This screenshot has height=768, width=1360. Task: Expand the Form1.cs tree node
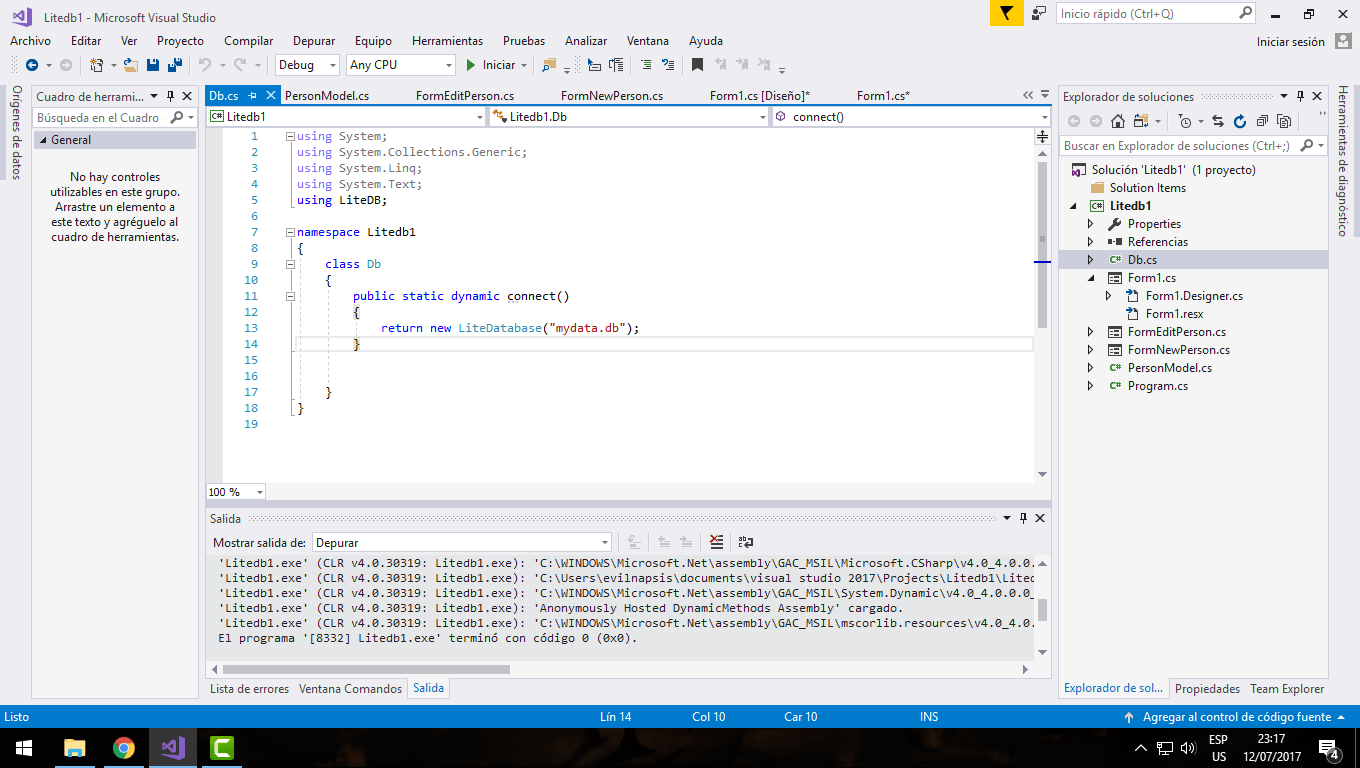pos(1089,277)
